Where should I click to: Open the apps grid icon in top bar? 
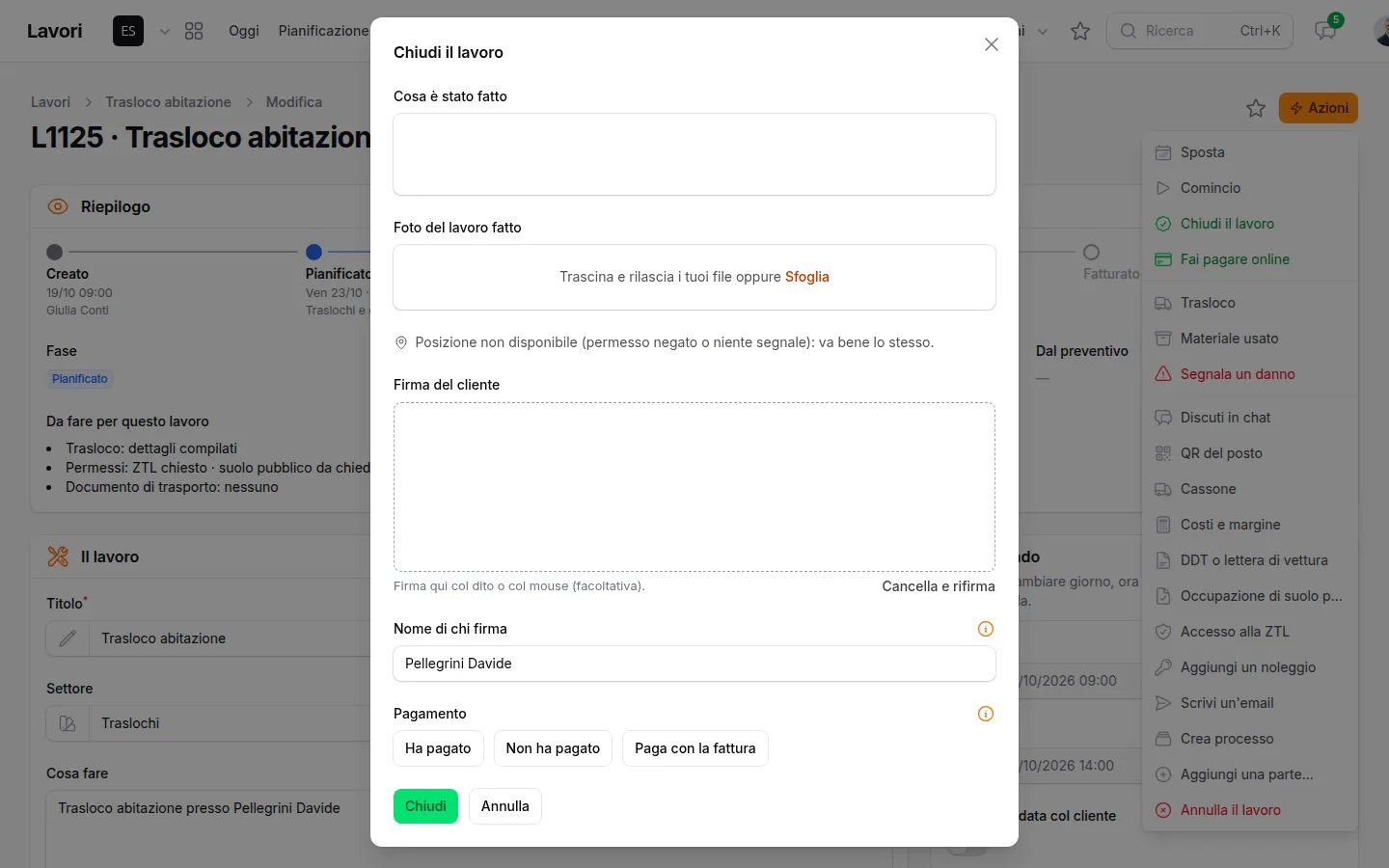(194, 31)
